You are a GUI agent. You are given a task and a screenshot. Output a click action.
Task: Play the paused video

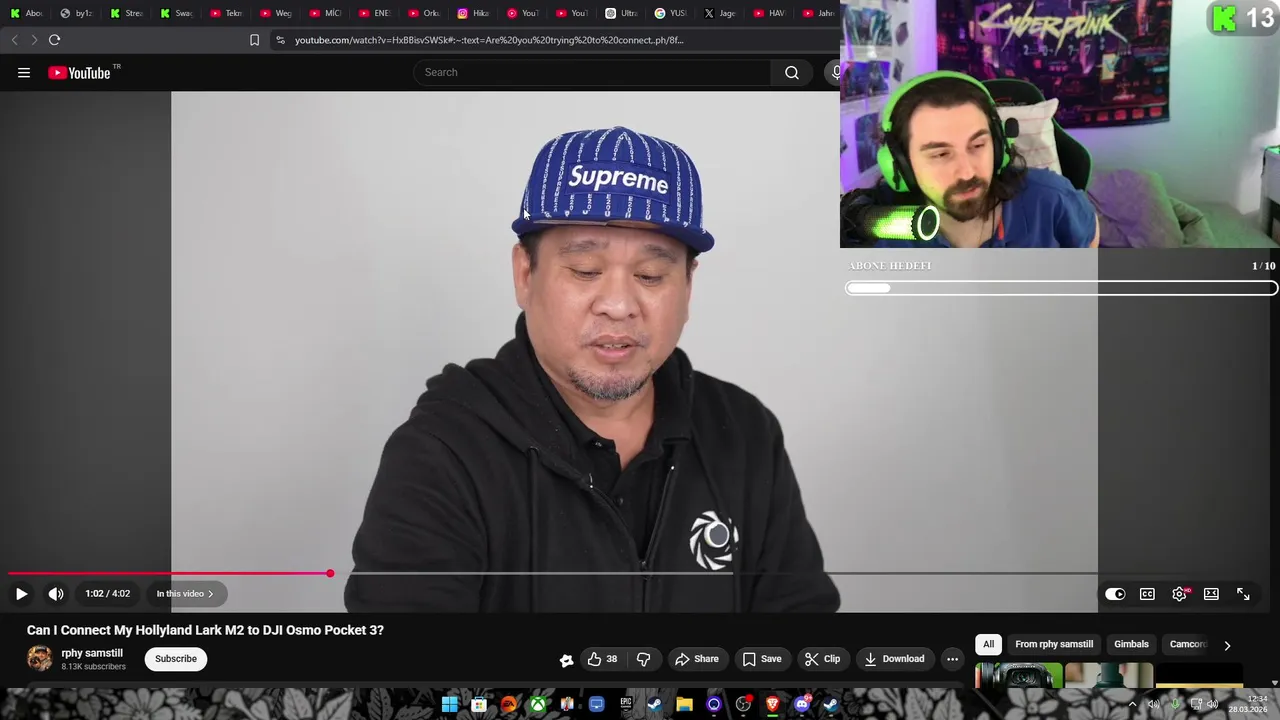21,594
